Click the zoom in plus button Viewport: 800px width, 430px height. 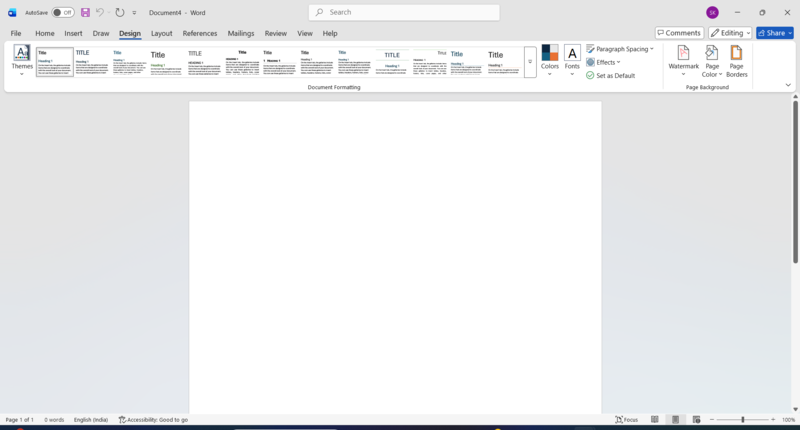[x=773, y=420]
